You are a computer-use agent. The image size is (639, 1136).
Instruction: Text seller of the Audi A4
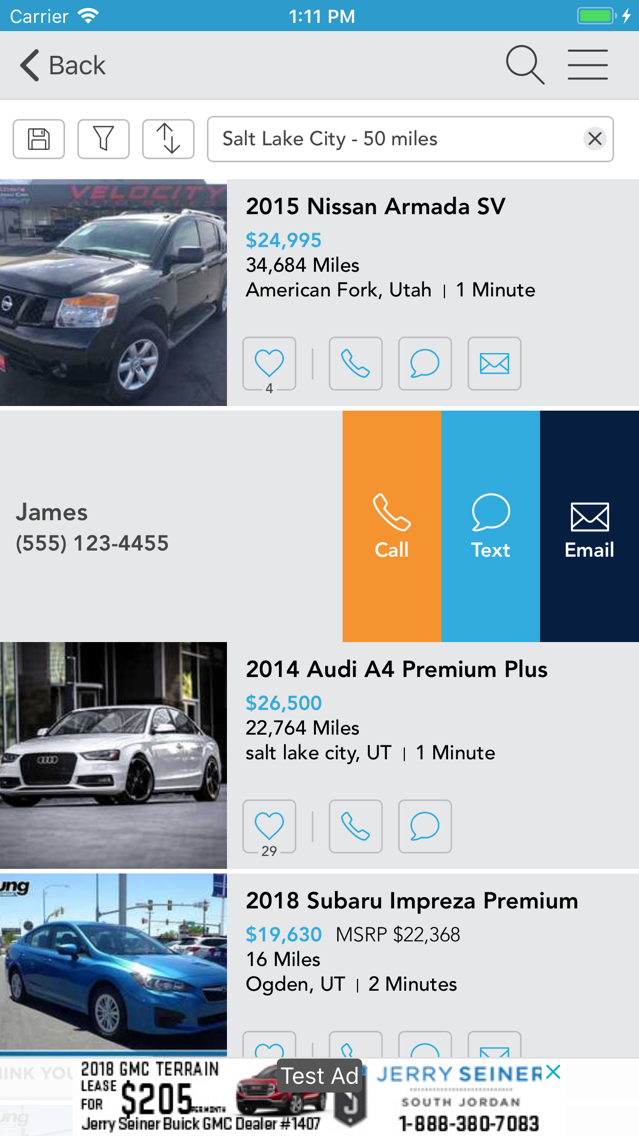(425, 827)
